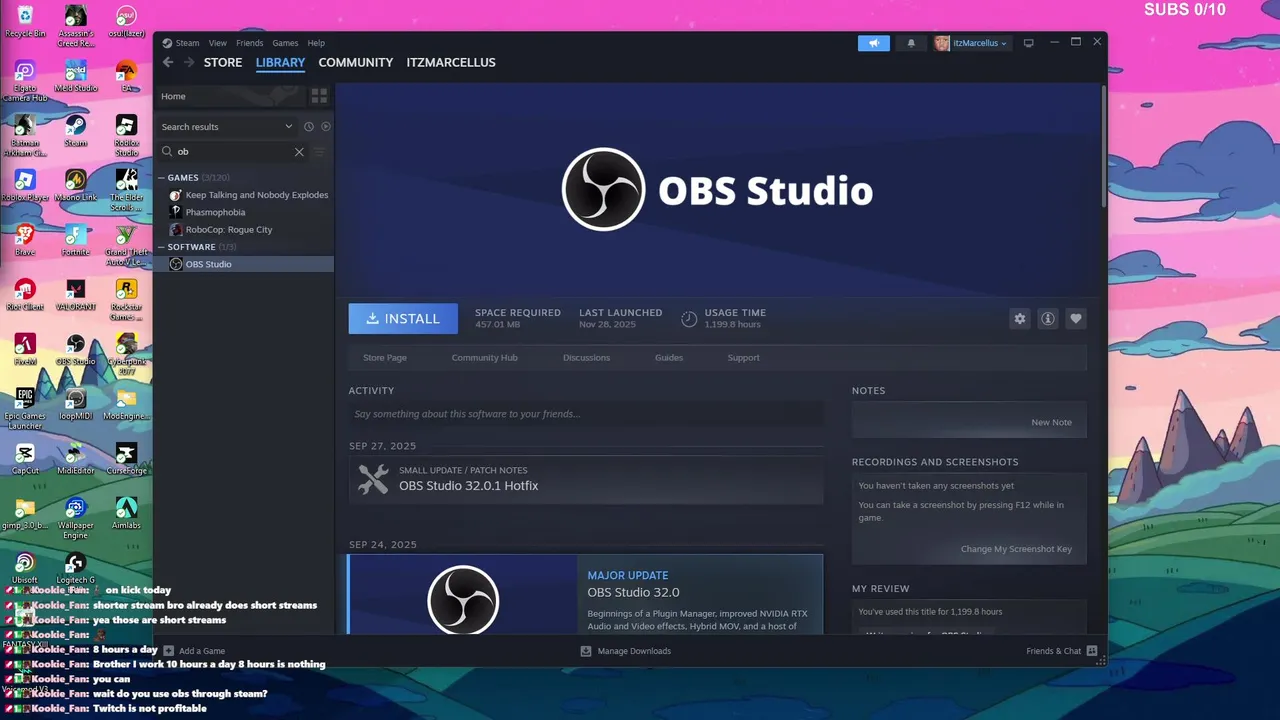
Task: Select the VALORANT desktop shortcut
Action: click(76, 295)
